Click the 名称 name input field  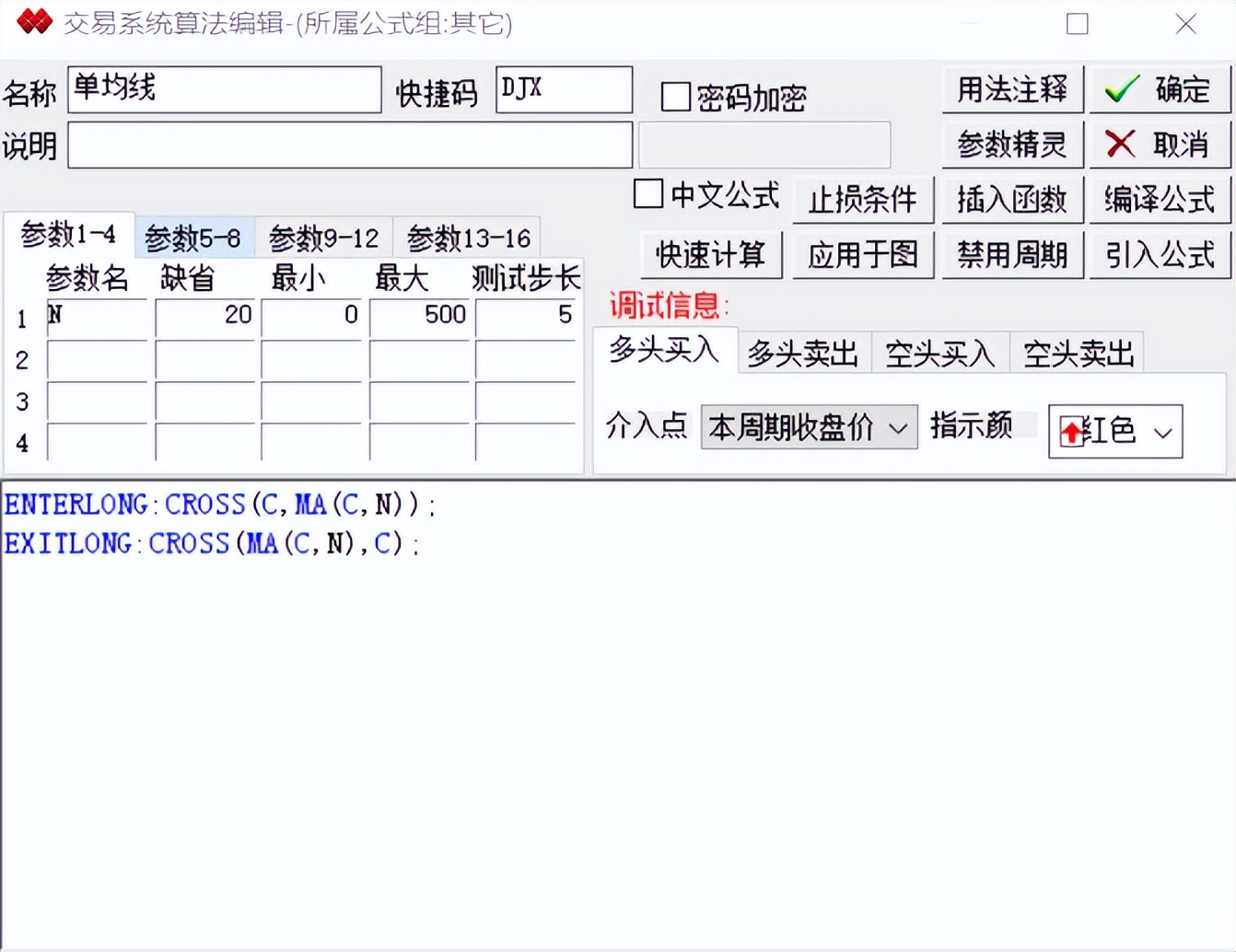click(x=224, y=89)
